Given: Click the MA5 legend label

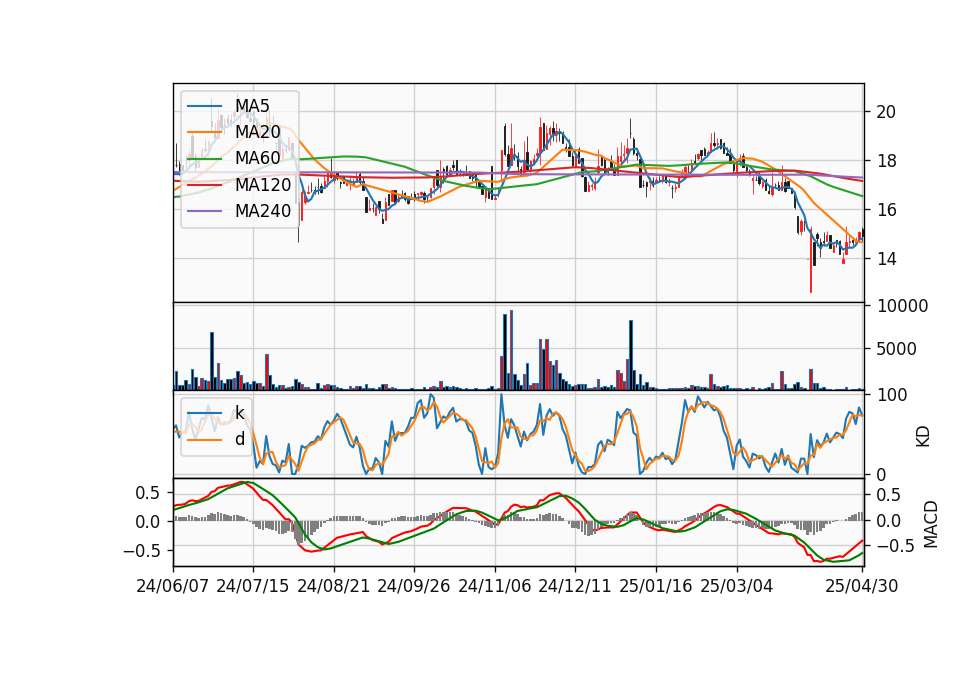Looking at the screenshot, I should tap(252, 106).
